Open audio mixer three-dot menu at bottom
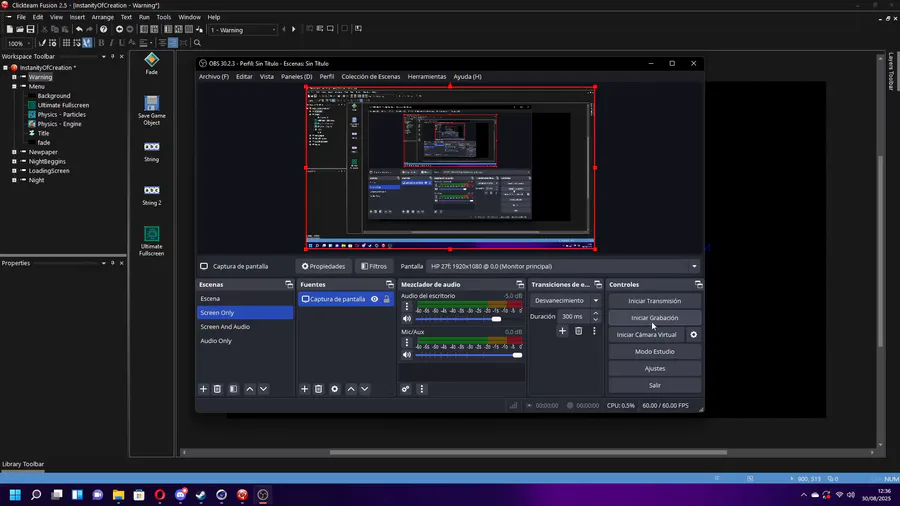The image size is (900, 506). 422,389
